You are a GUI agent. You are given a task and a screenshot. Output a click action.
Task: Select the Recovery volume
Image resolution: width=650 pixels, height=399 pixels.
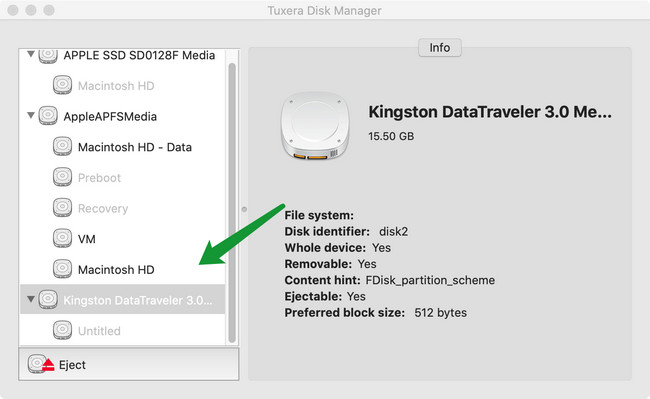pyautogui.click(x=123, y=208)
